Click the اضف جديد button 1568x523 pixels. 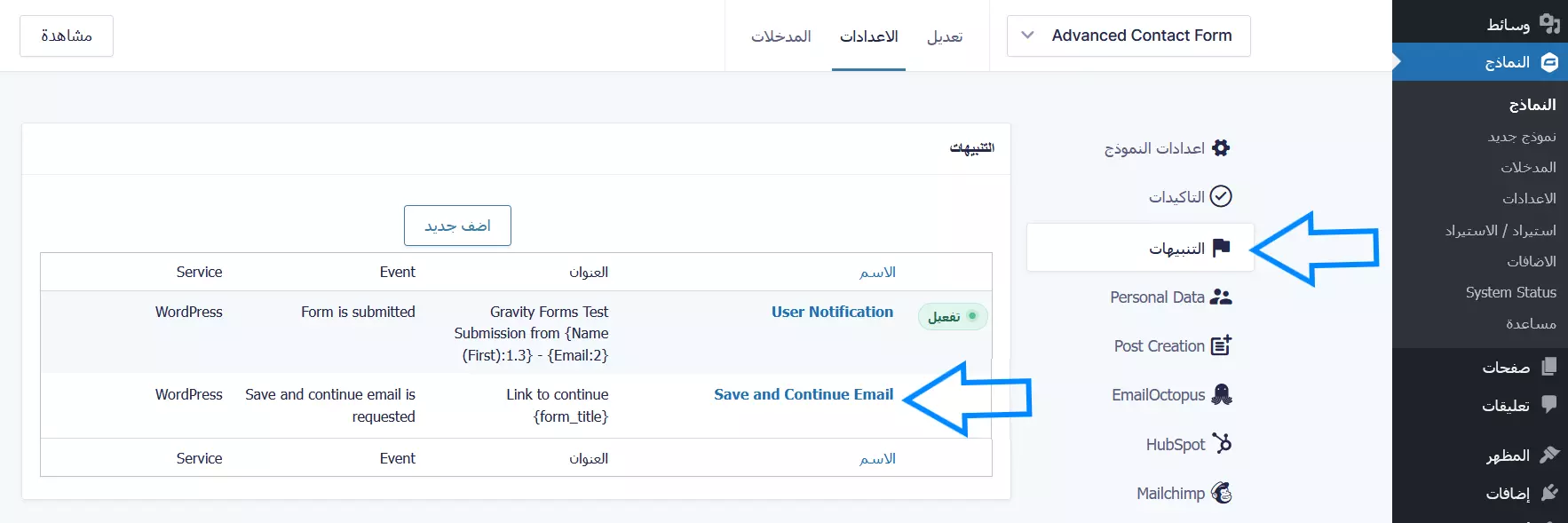457,226
